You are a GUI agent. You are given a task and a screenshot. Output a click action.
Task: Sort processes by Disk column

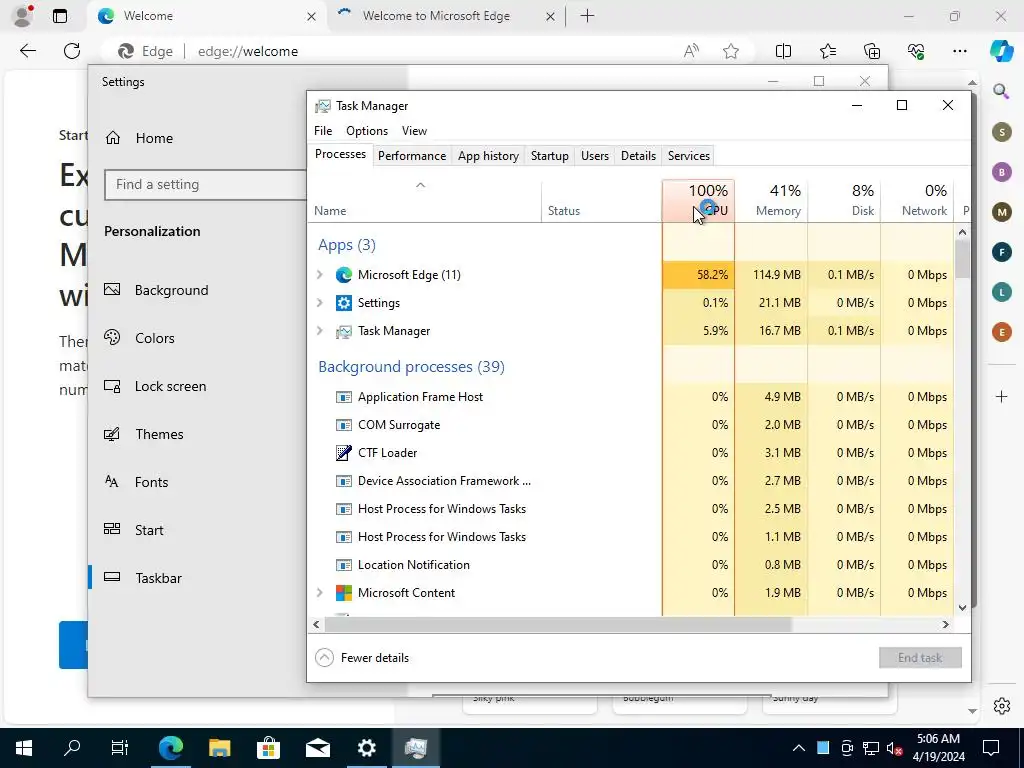844,200
